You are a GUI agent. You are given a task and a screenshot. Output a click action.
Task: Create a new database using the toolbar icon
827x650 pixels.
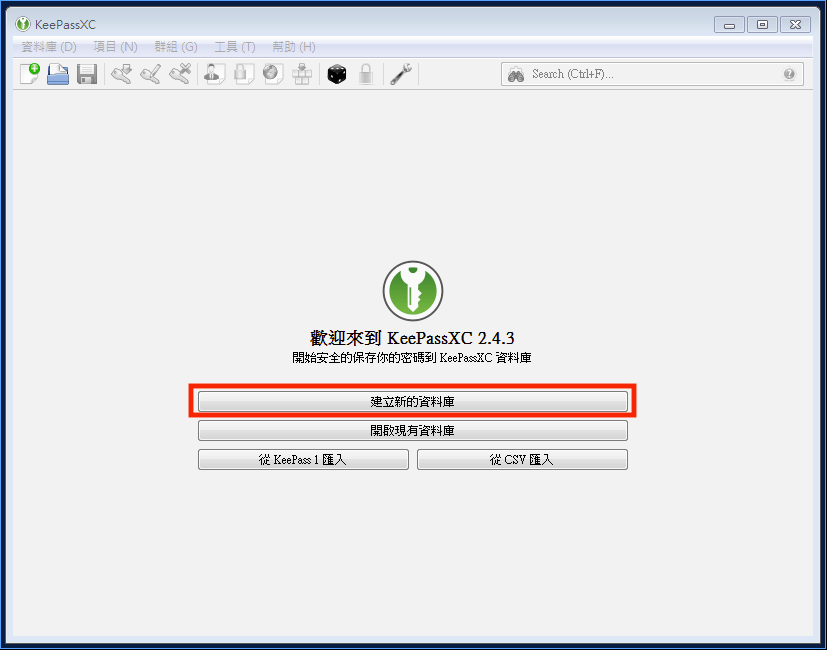tap(27, 73)
